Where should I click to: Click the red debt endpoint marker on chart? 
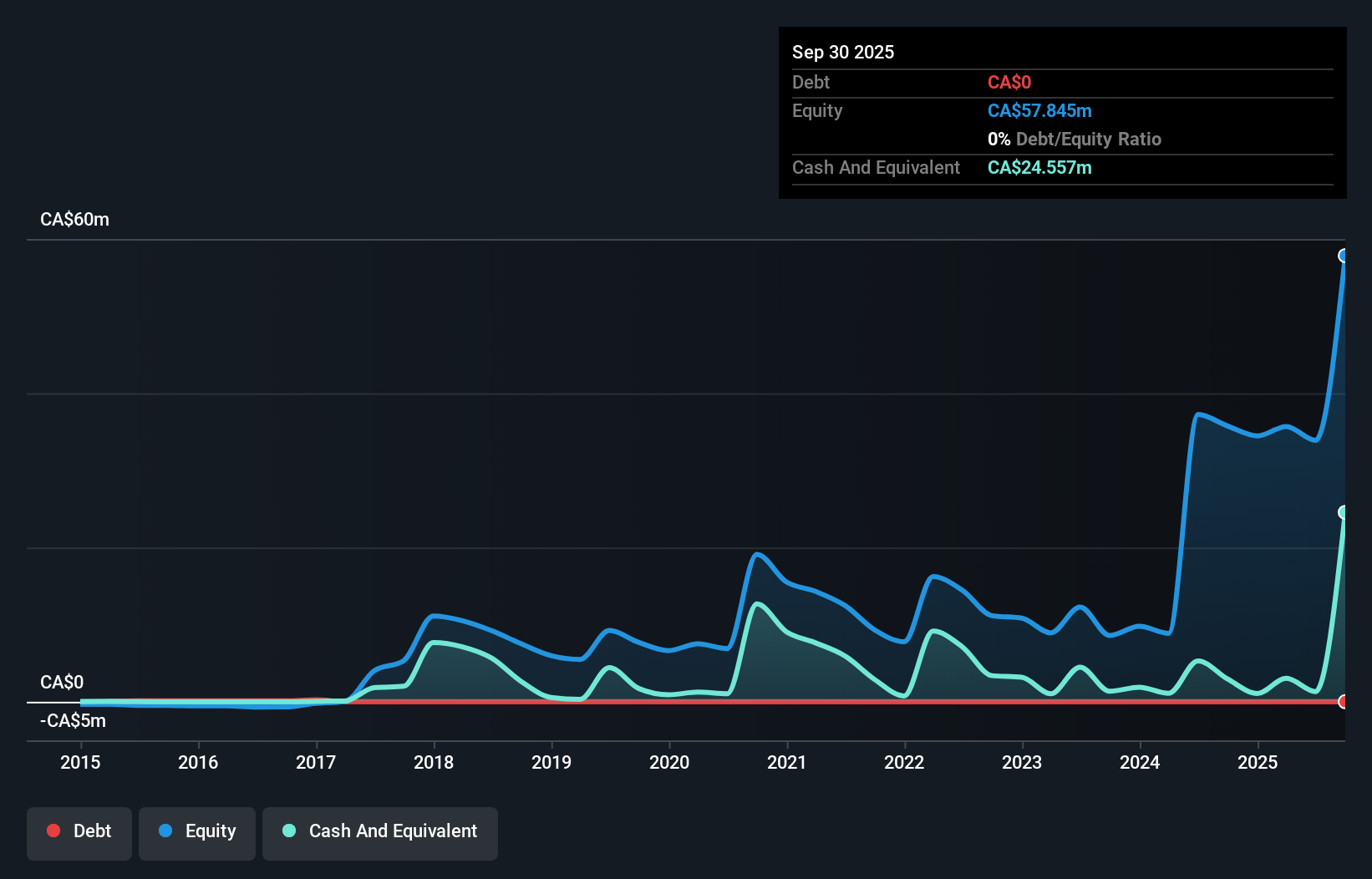(x=1344, y=702)
